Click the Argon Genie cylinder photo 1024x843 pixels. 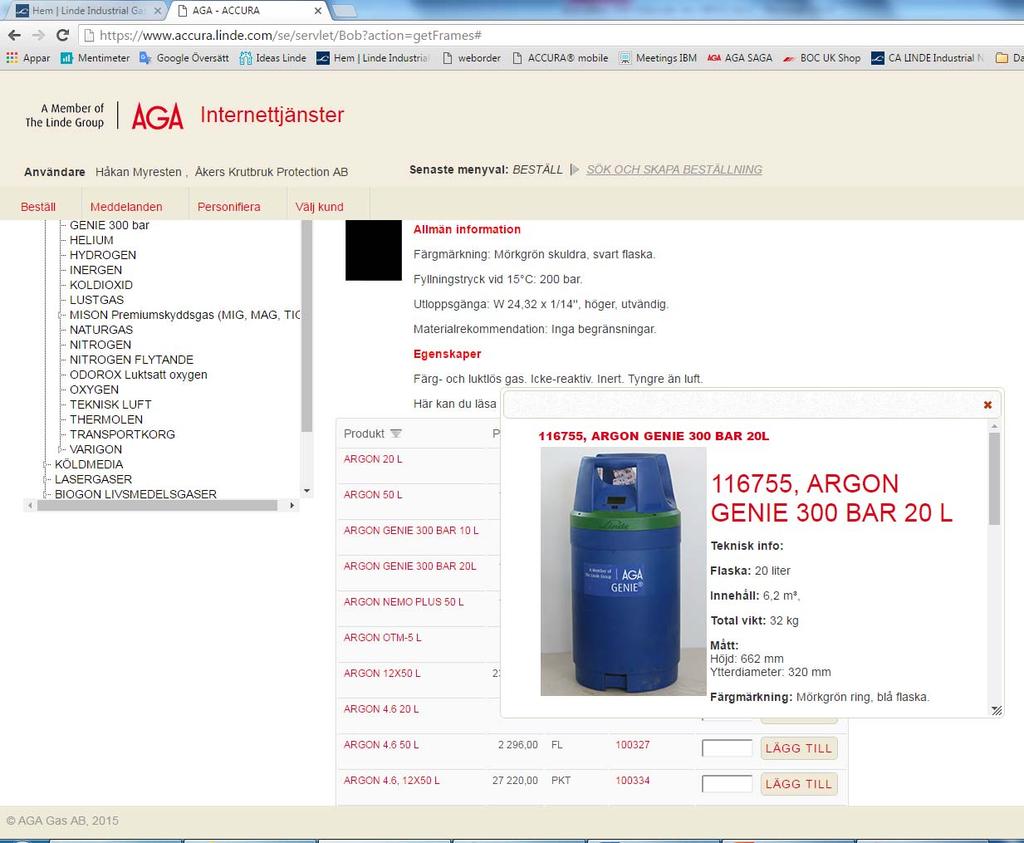click(x=623, y=571)
